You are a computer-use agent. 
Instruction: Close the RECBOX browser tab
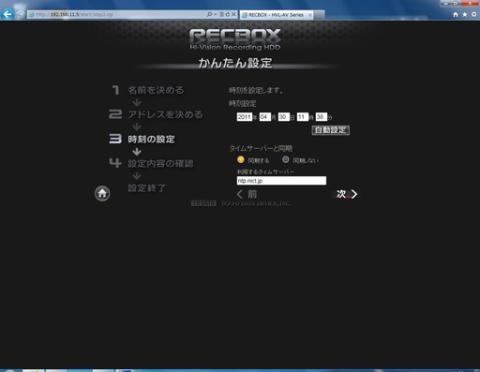point(310,15)
